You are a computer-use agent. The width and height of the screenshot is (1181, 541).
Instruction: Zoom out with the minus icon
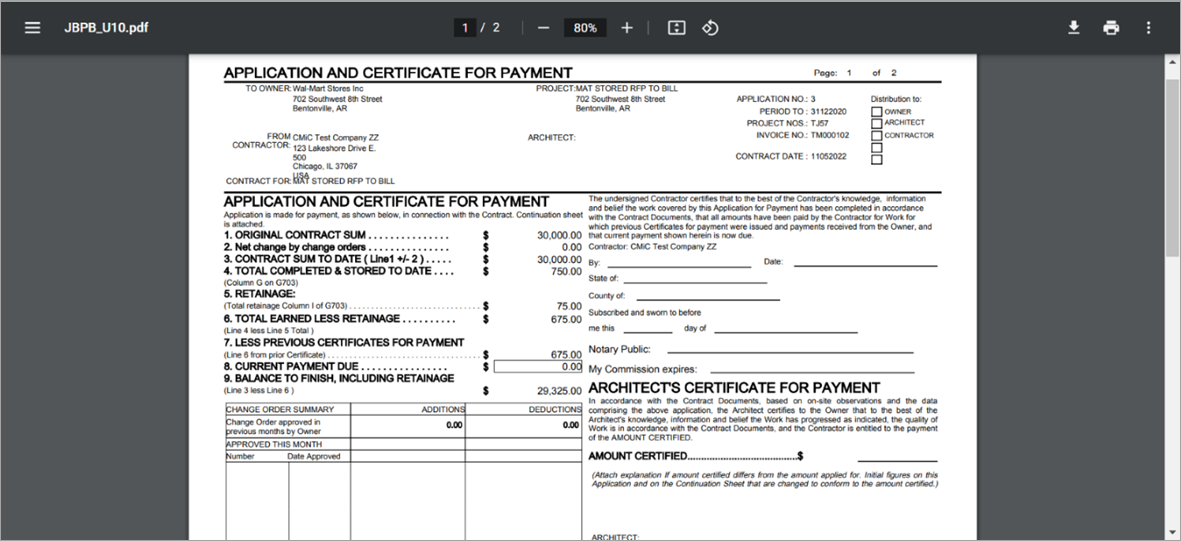(544, 28)
